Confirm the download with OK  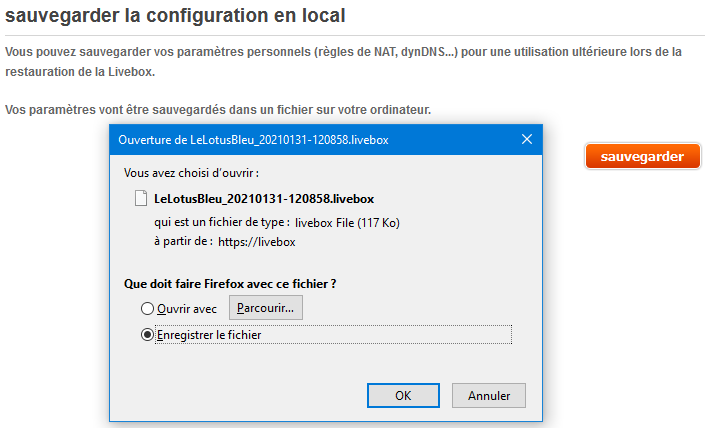(403, 395)
